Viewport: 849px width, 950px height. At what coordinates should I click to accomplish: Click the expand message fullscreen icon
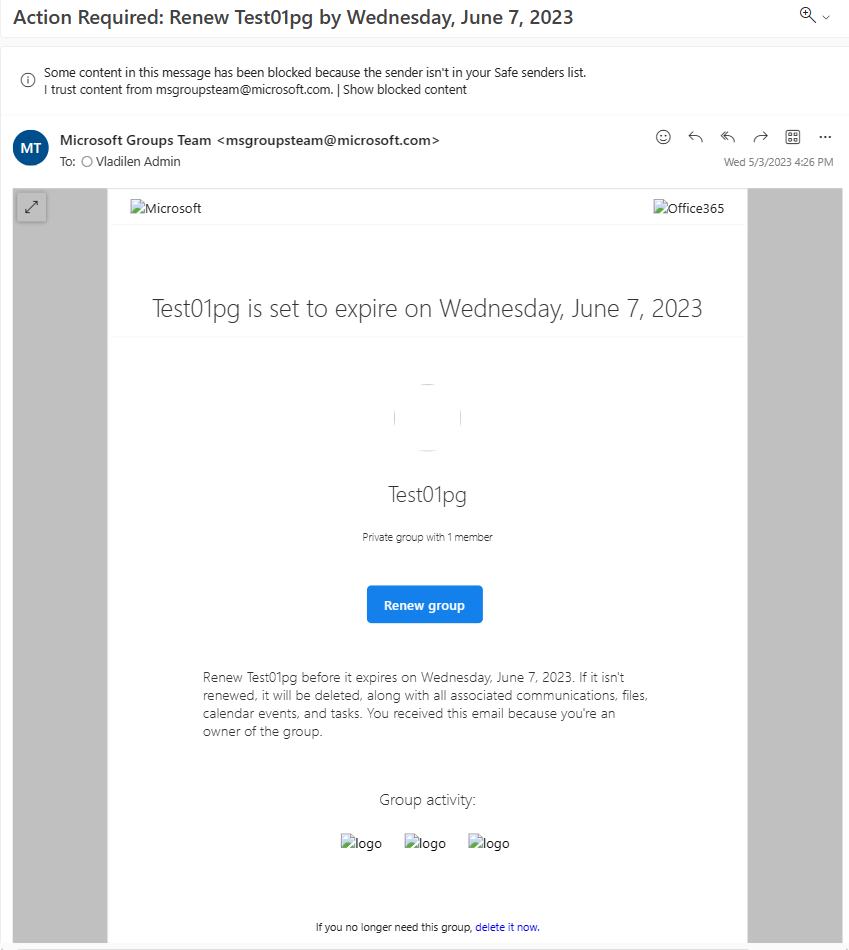tap(32, 207)
